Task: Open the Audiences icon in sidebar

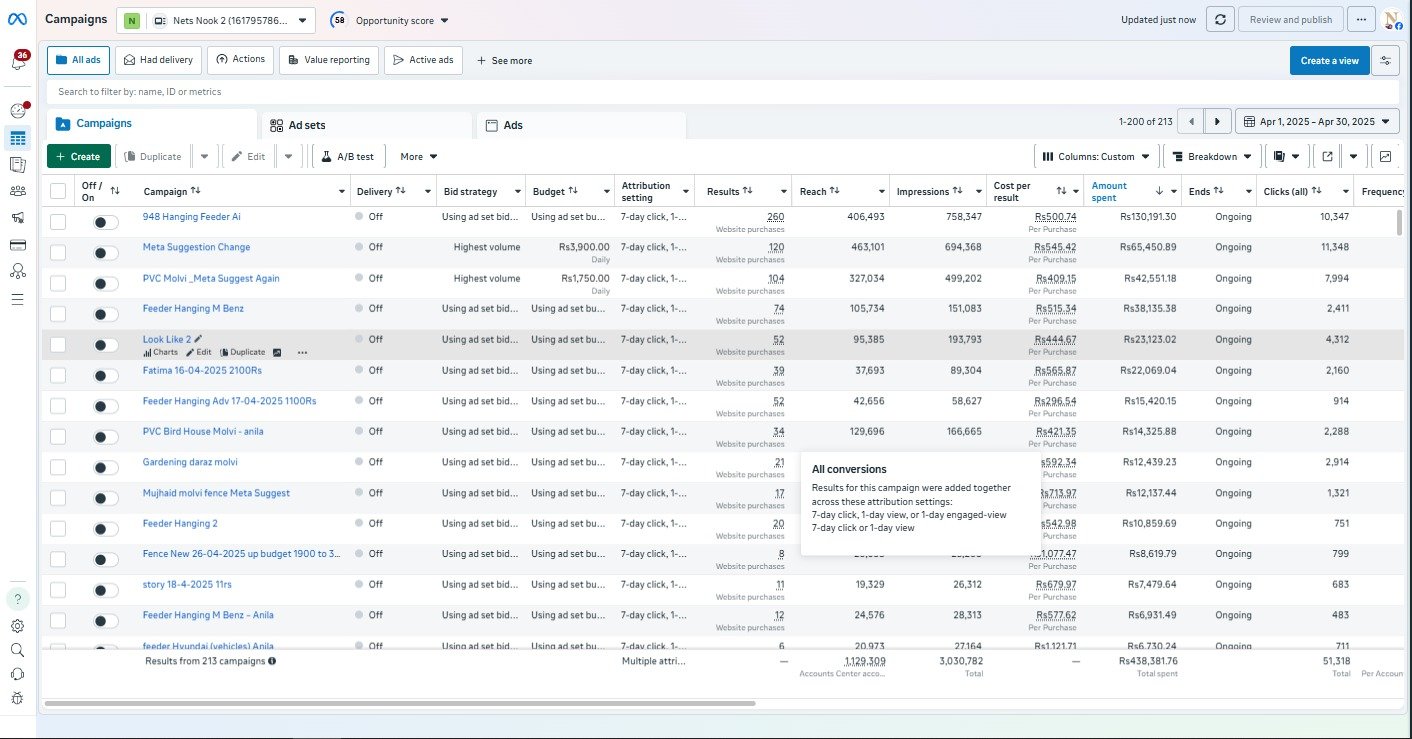Action: [x=17, y=191]
